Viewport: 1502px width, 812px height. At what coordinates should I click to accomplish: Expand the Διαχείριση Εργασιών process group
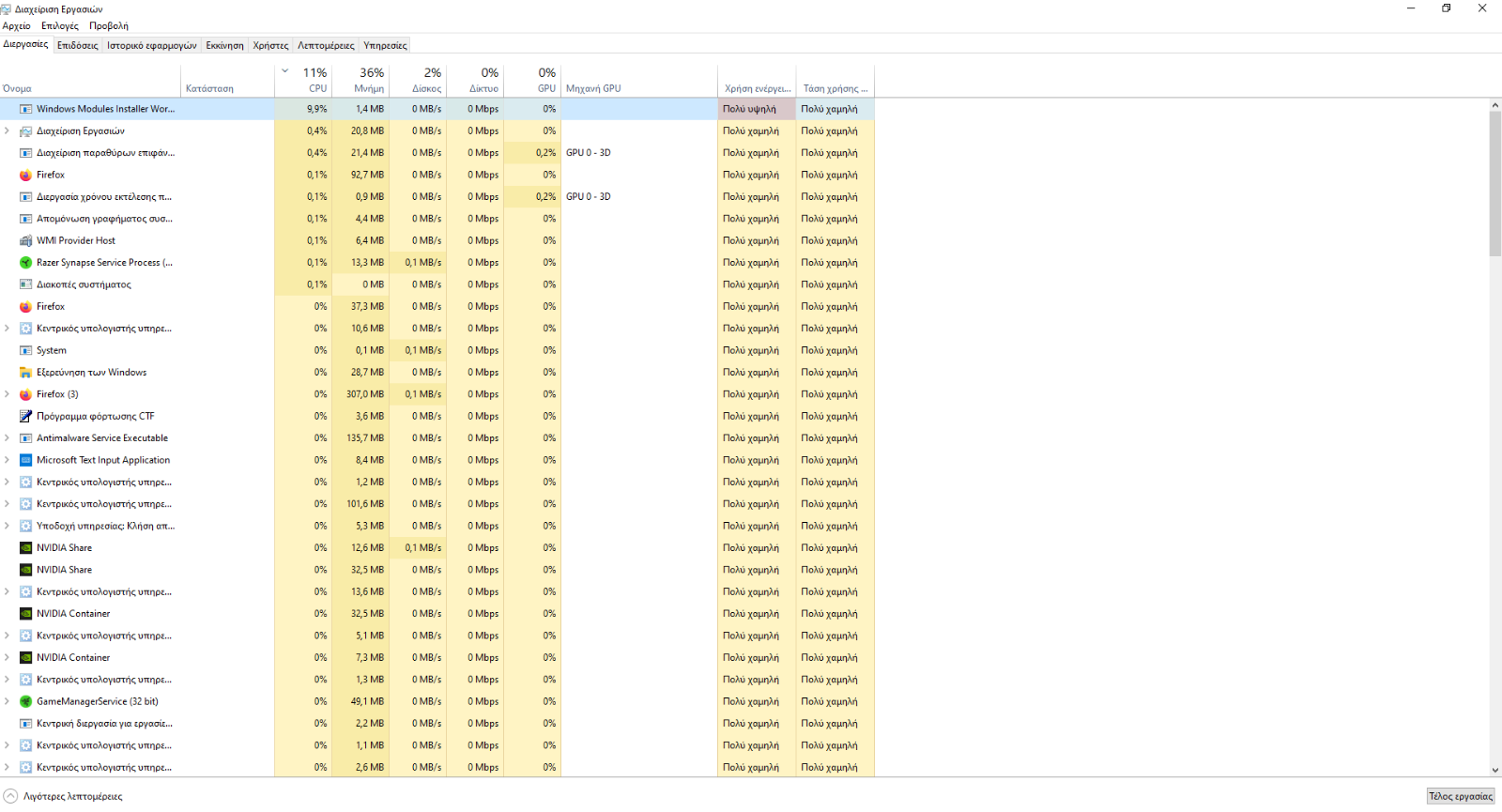[8, 131]
